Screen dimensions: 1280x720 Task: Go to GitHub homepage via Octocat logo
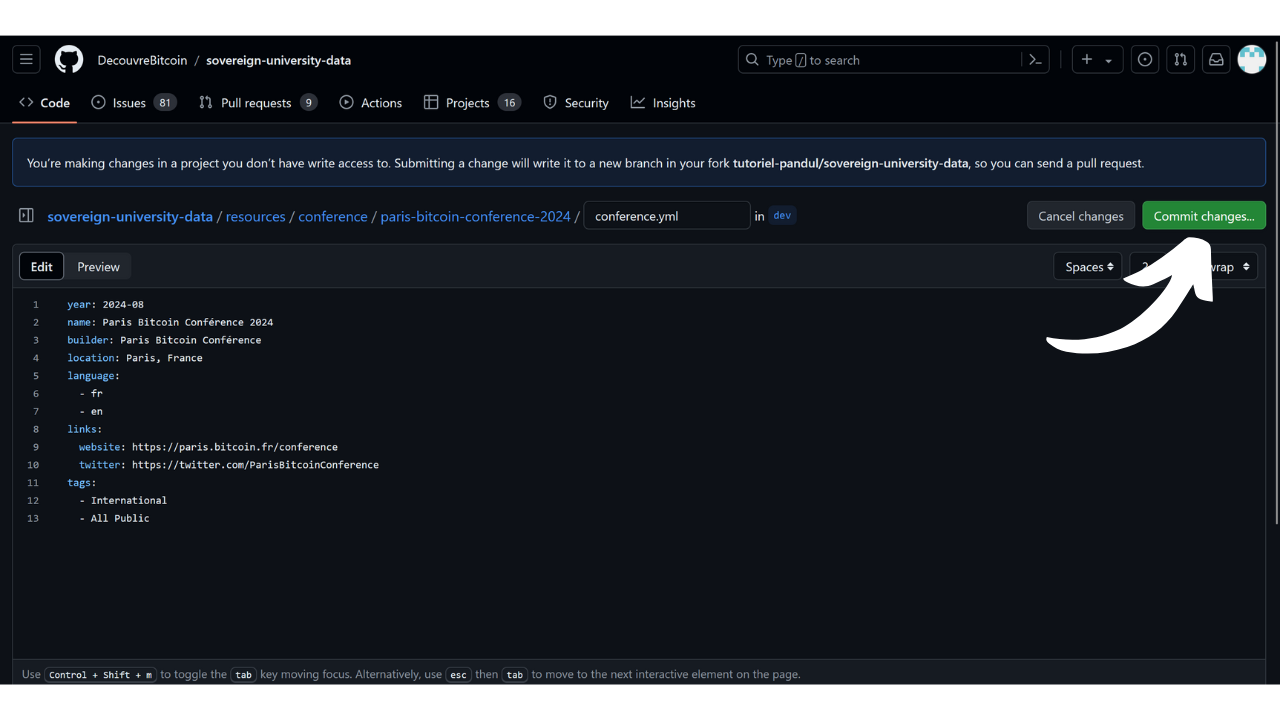tap(69, 60)
